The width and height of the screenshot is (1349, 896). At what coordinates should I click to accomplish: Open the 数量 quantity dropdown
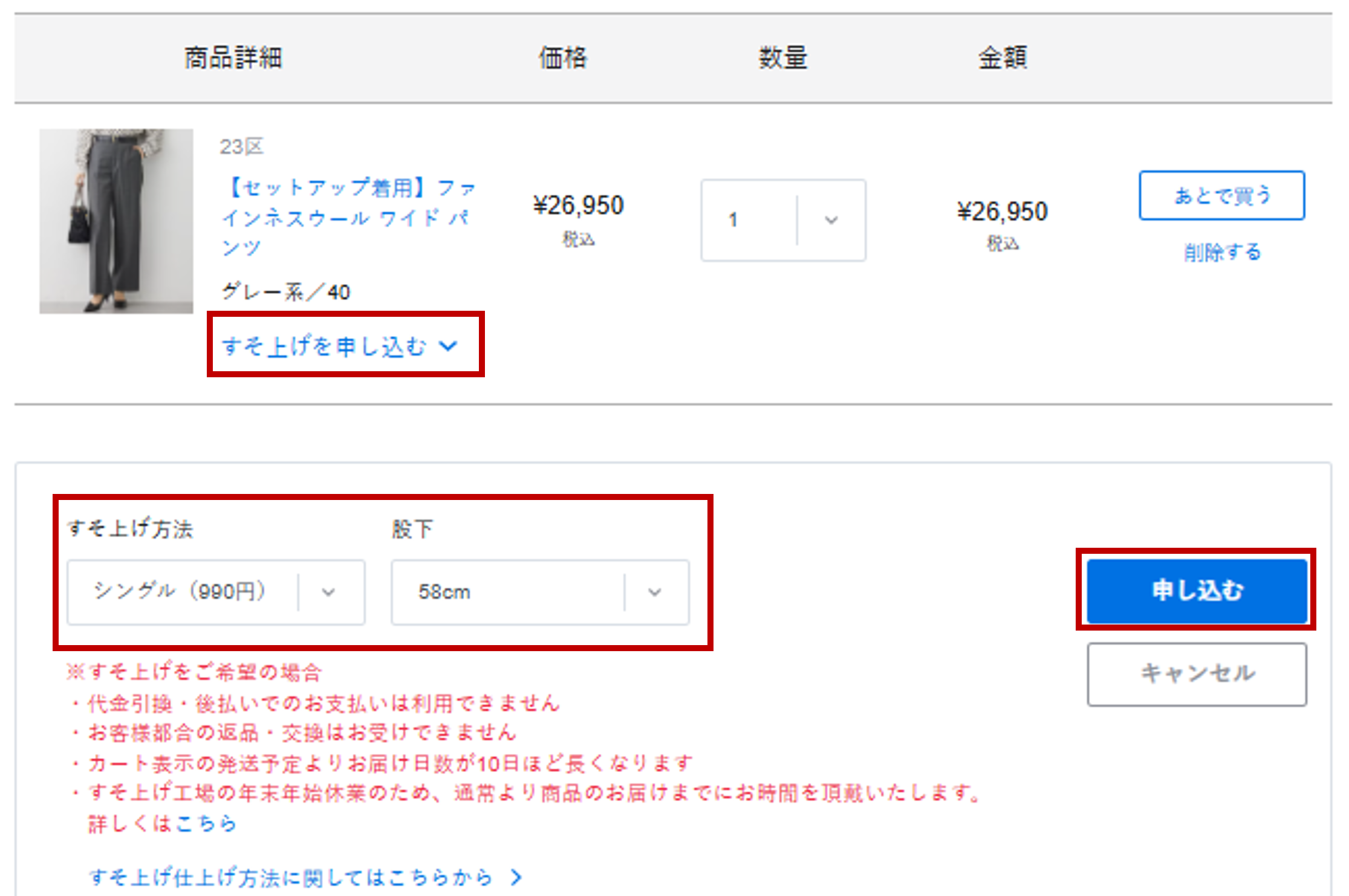[783, 220]
